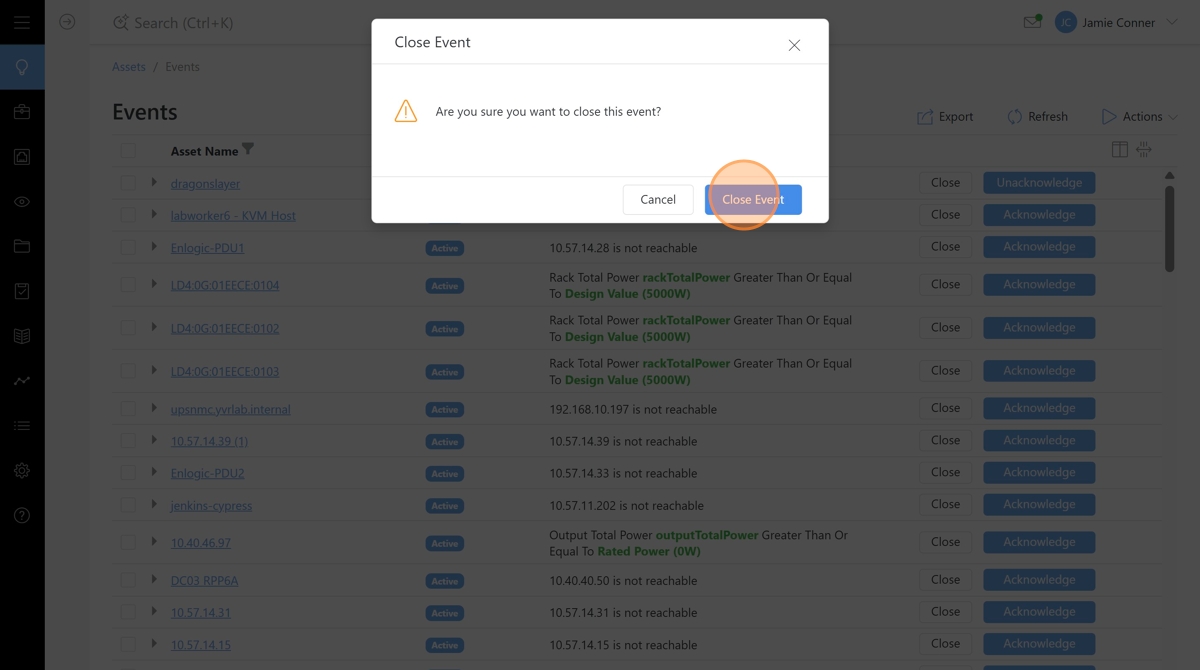The image size is (1200, 670).
Task: Toggle the select-all checkbox in header
Action: (128, 151)
